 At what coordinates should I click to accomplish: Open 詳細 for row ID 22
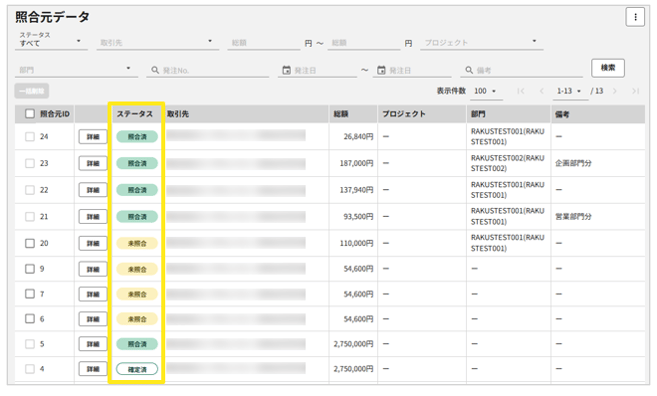[93, 190]
